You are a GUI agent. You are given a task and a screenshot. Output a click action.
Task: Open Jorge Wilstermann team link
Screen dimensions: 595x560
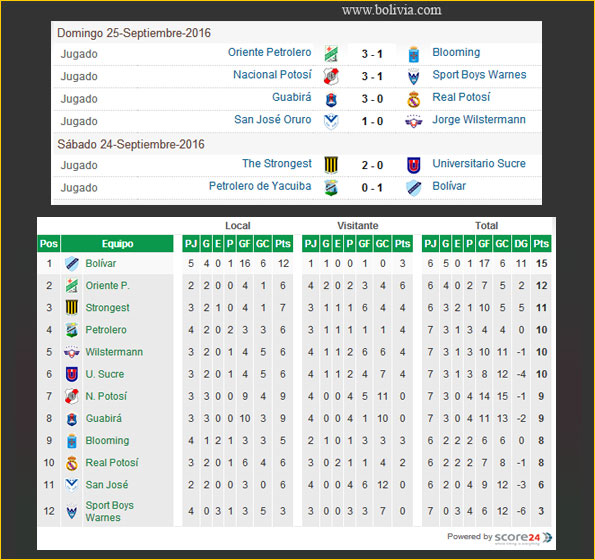(x=479, y=120)
